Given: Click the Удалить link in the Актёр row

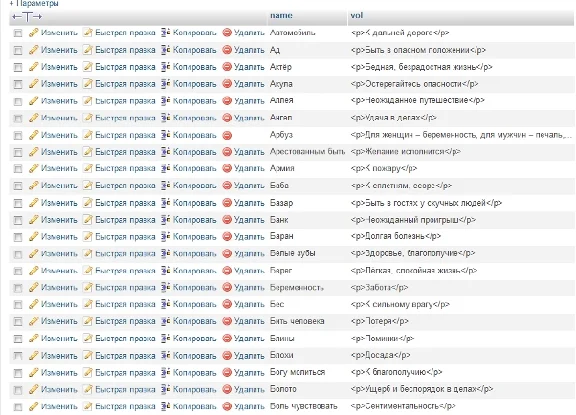Looking at the screenshot, I should (x=249, y=67).
